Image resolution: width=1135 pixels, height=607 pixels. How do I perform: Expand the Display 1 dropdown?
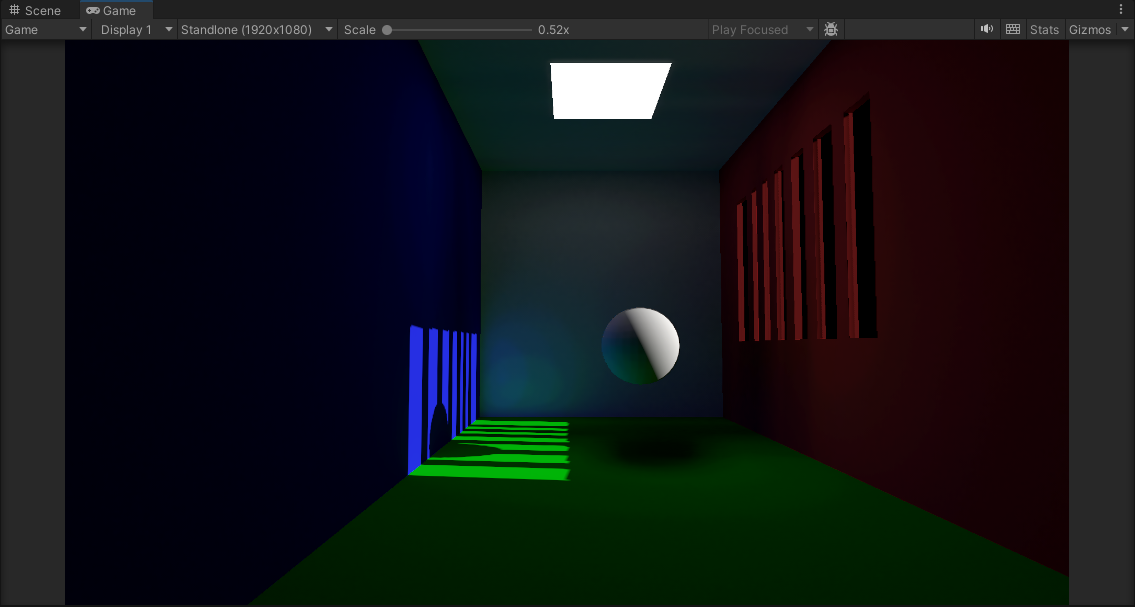pos(136,30)
